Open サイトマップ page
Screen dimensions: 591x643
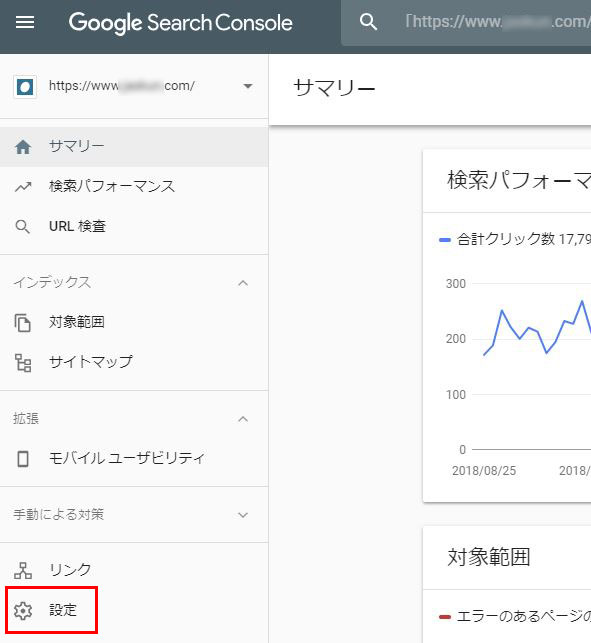(x=134, y=362)
